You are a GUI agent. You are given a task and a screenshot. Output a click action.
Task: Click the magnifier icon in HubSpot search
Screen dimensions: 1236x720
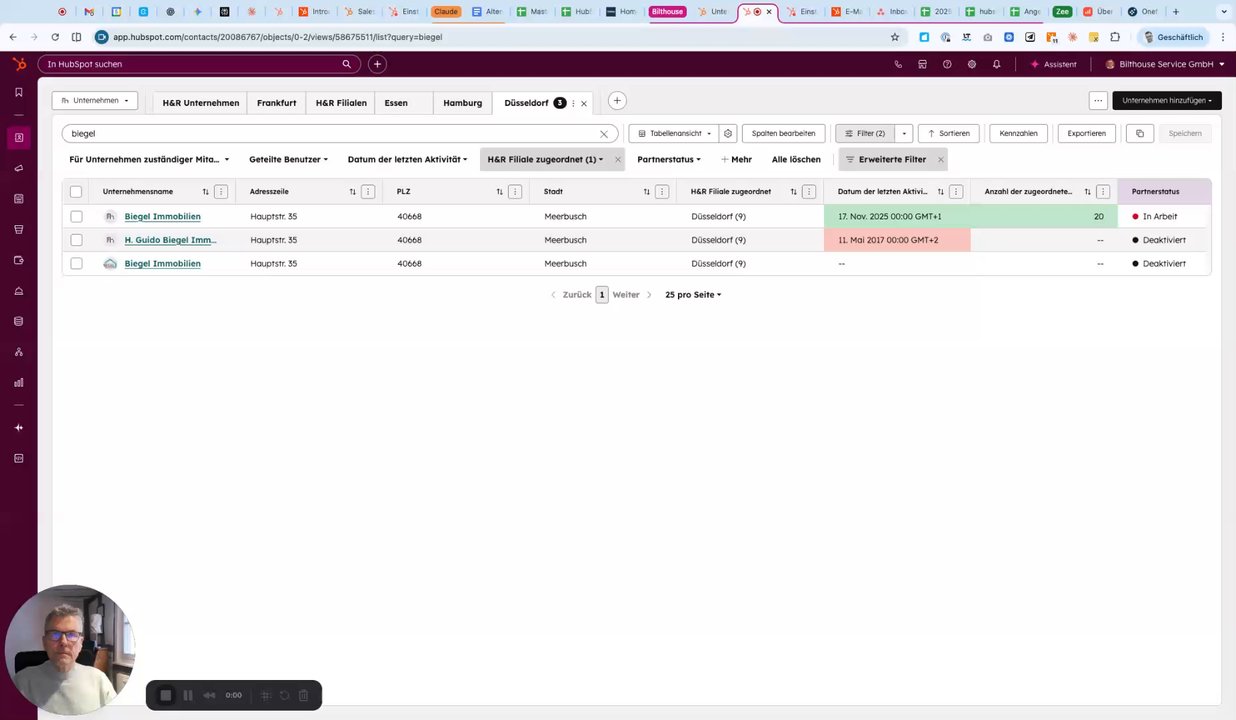pyautogui.click(x=347, y=64)
